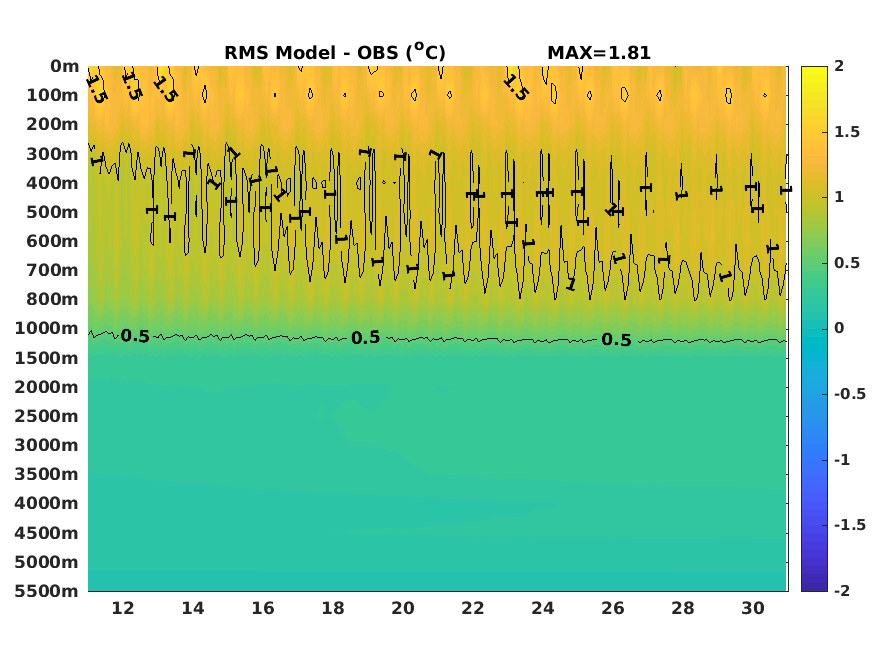This screenshot has width=875, height=656.
Task: Click the x-axis label '14'
Action: 193,608
